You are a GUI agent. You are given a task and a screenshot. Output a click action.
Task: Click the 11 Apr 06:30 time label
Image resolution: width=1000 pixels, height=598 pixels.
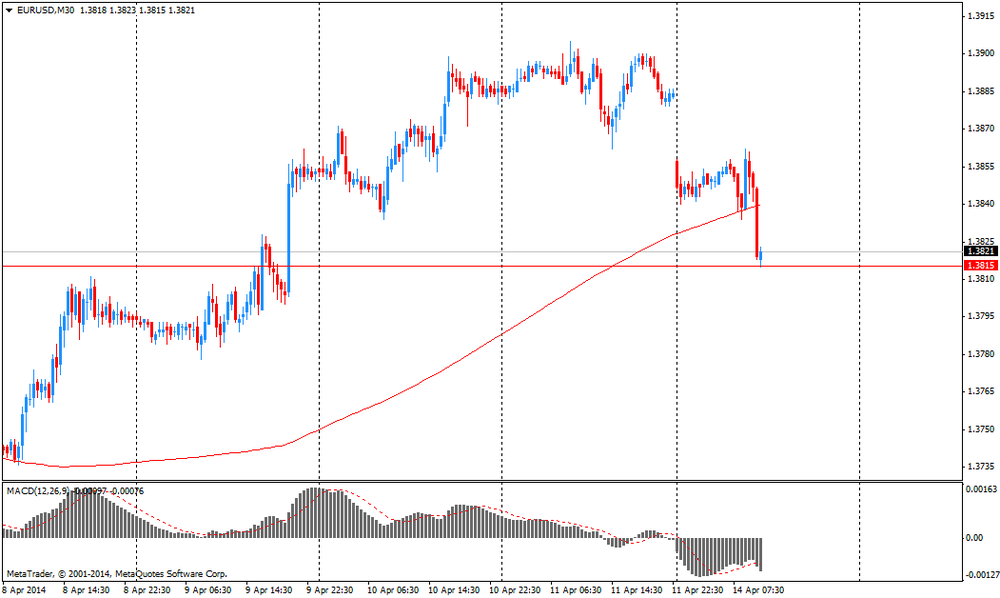[x=576, y=590]
